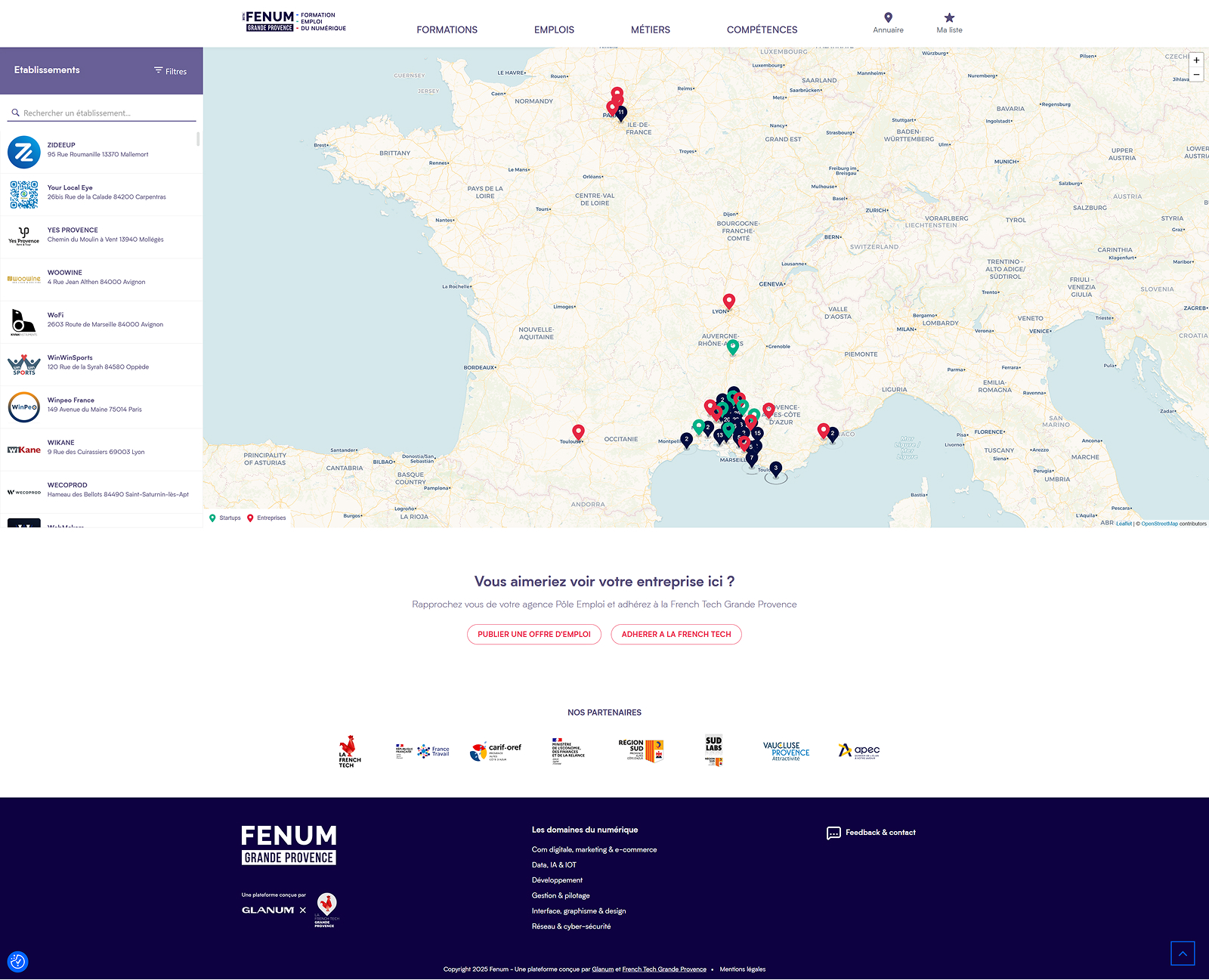Click in the establishment search field
This screenshot has width=1209, height=980.
tap(106, 113)
